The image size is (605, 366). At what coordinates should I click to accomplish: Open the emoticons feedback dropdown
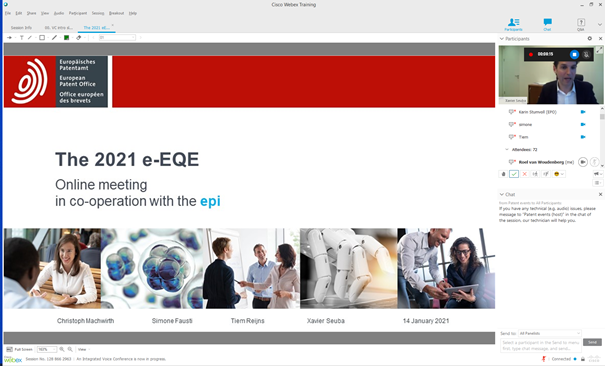click(x=559, y=174)
